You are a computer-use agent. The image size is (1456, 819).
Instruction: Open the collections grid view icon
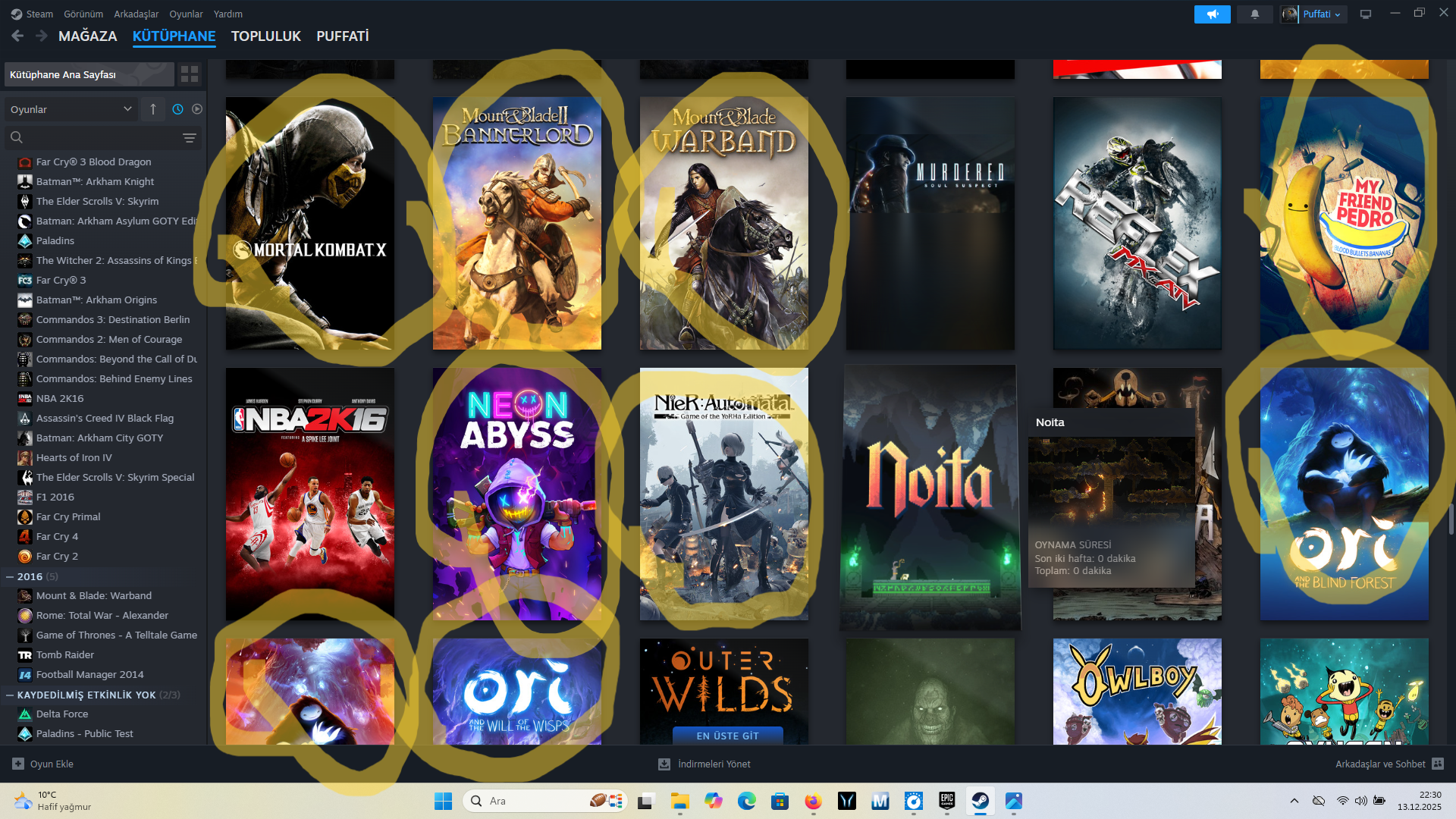coord(190,74)
